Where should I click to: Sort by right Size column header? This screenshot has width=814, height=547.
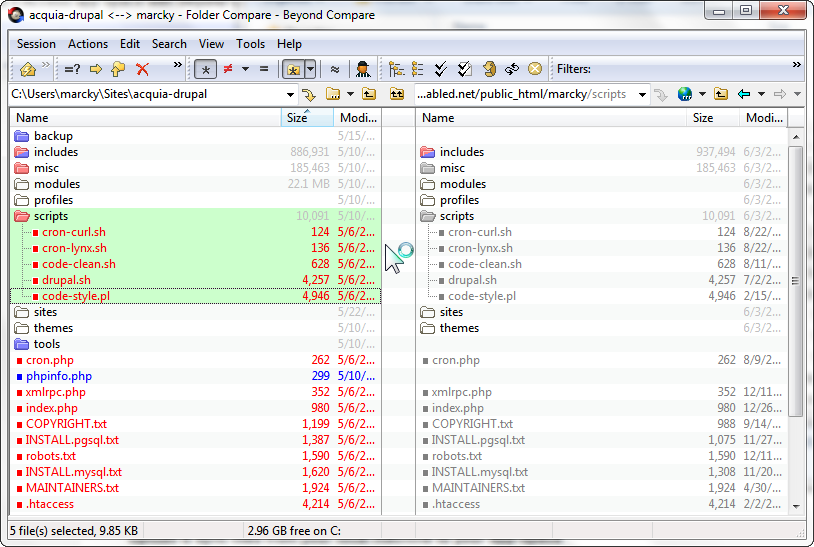click(713, 118)
